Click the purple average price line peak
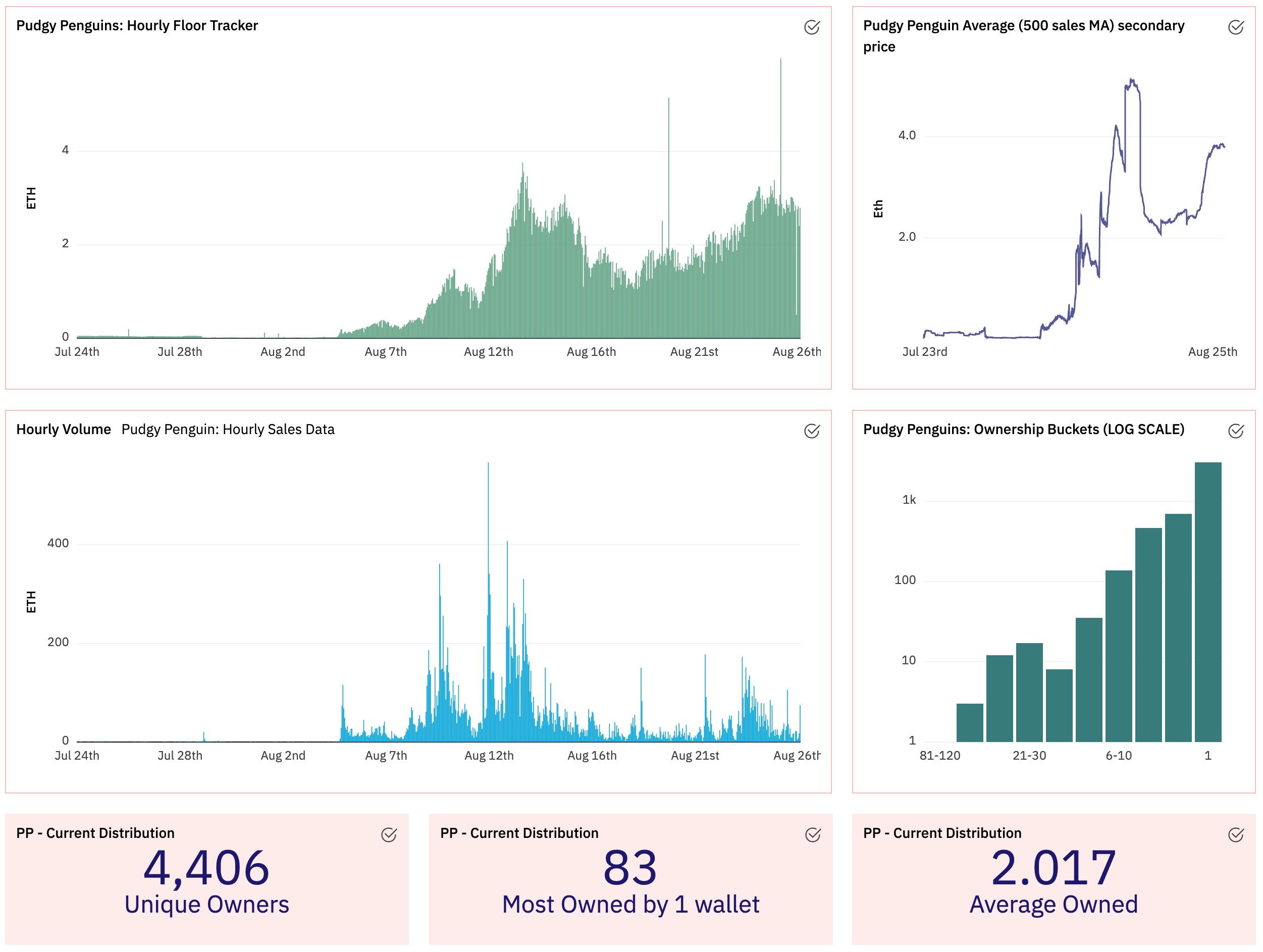 point(1132,81)
